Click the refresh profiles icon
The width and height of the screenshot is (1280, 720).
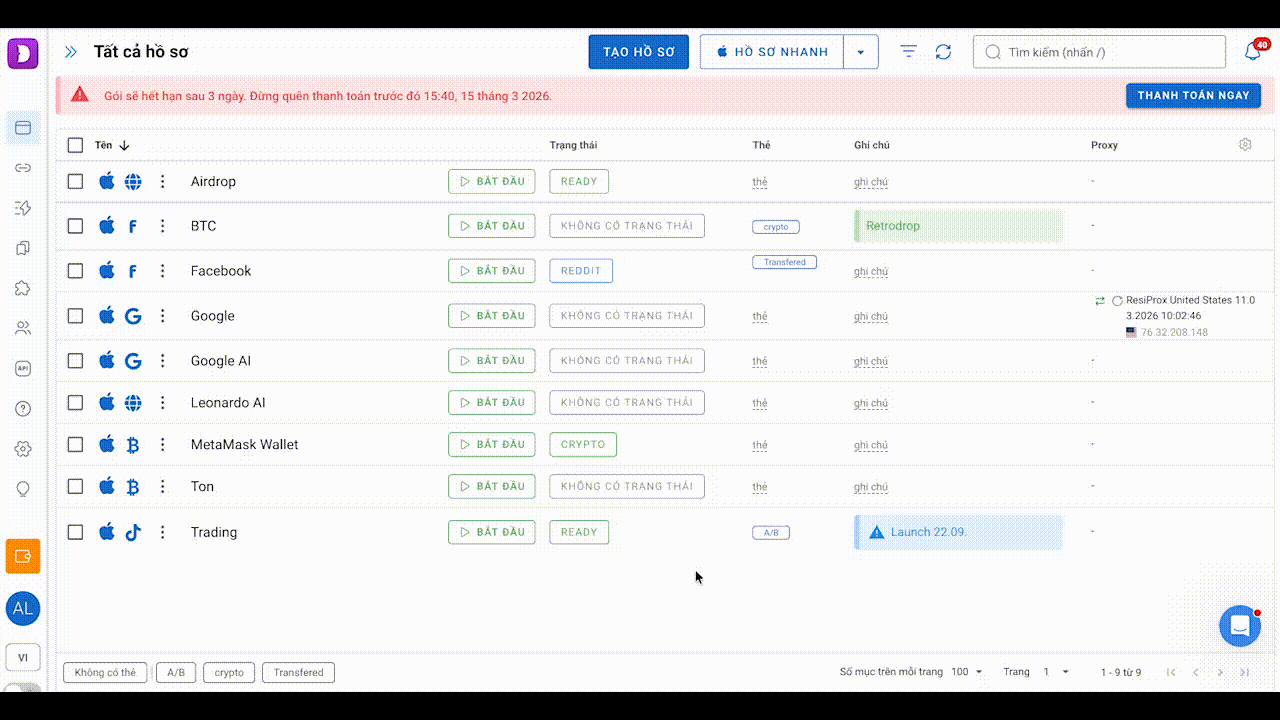click(943, 52)
